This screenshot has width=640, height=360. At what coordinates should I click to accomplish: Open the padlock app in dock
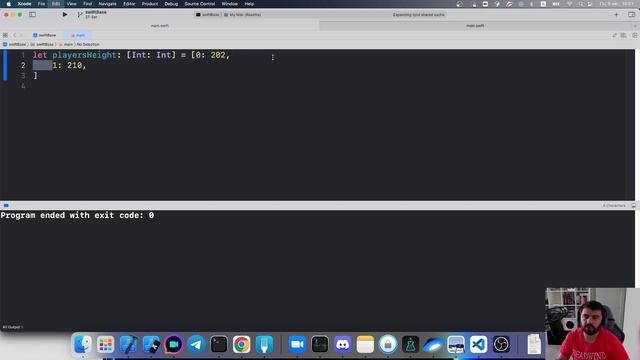(x=388, y=344)
